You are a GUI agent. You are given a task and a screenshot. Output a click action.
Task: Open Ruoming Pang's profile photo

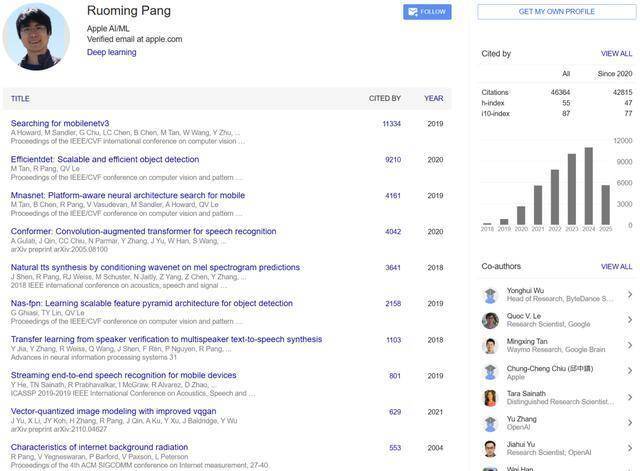pos(37,37)
